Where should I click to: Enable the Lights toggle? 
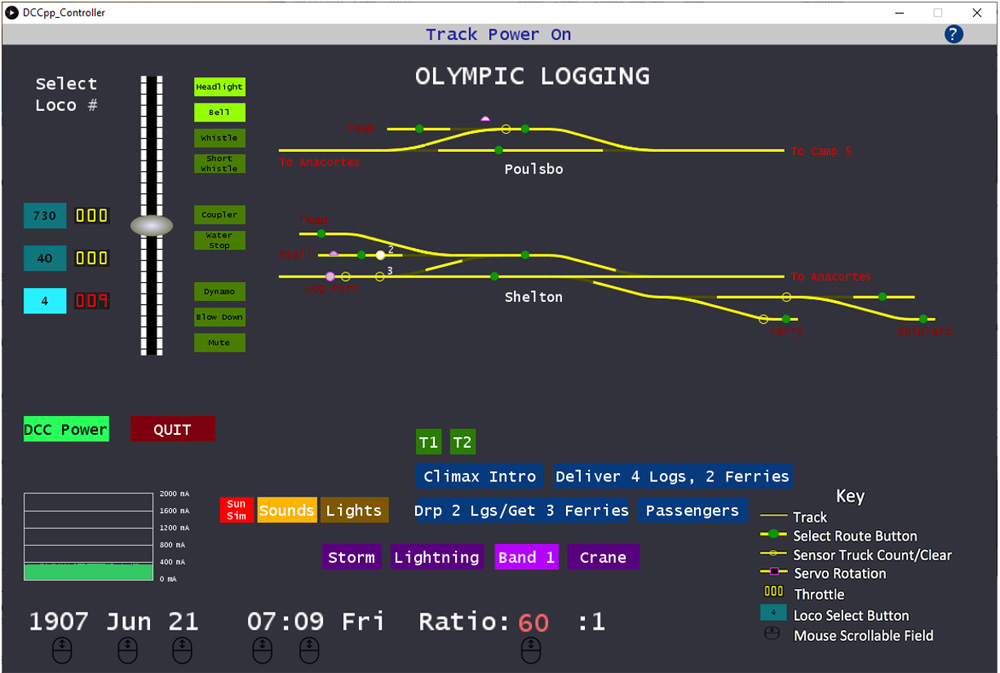point(354,510)
